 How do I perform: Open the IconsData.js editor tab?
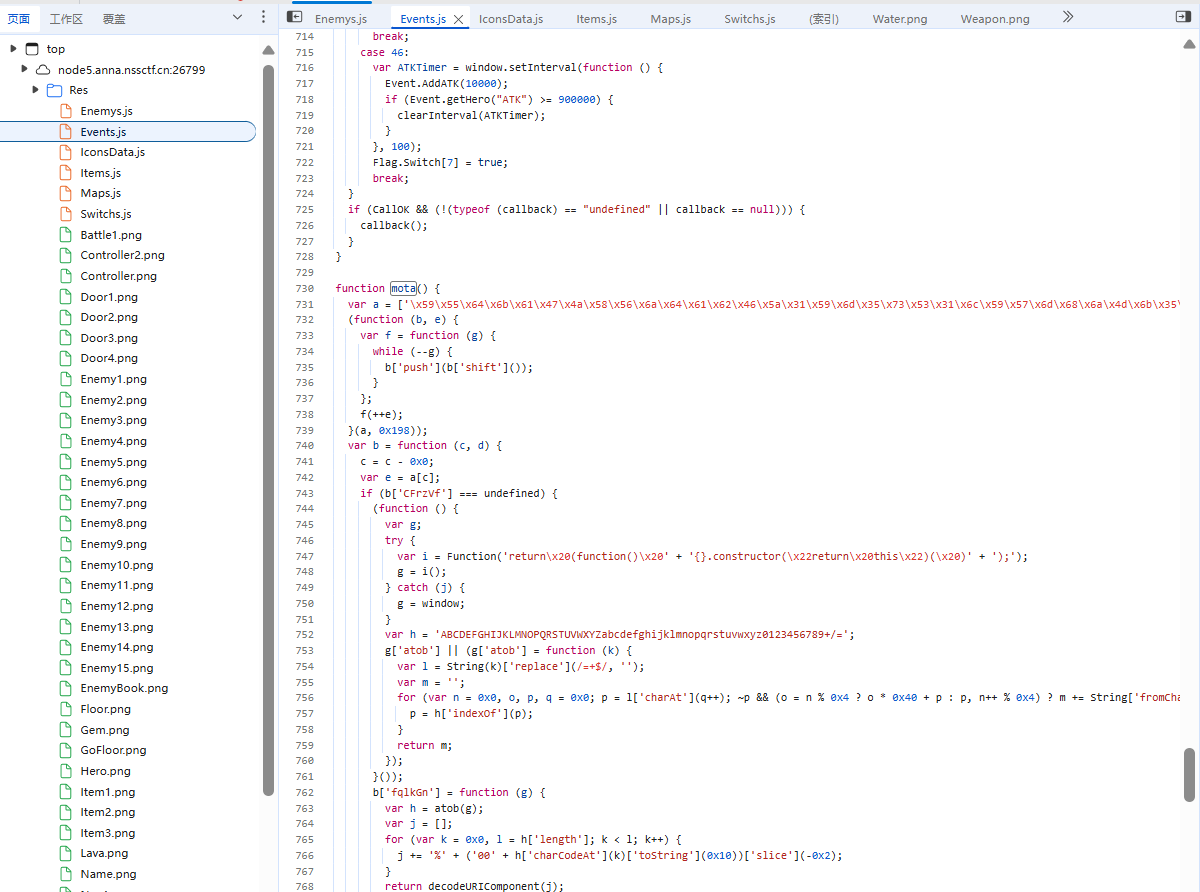click(511, 19)
